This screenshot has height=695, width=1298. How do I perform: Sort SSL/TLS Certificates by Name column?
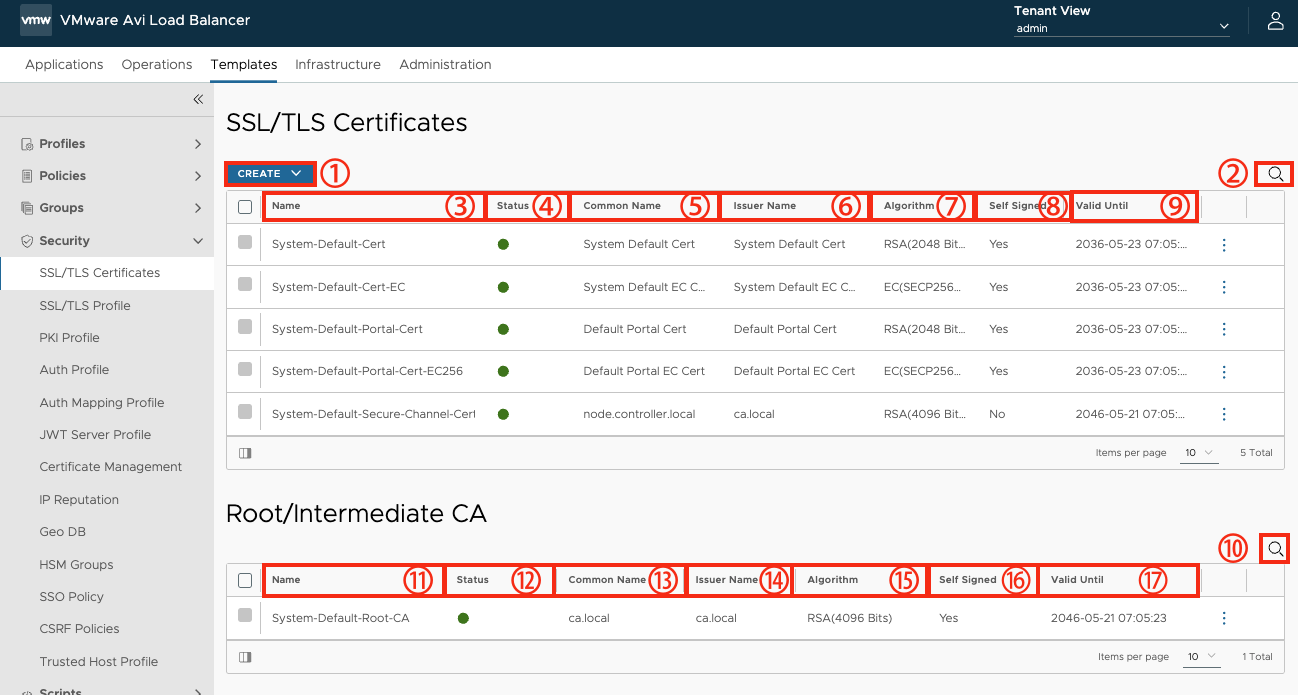point(286,206)
